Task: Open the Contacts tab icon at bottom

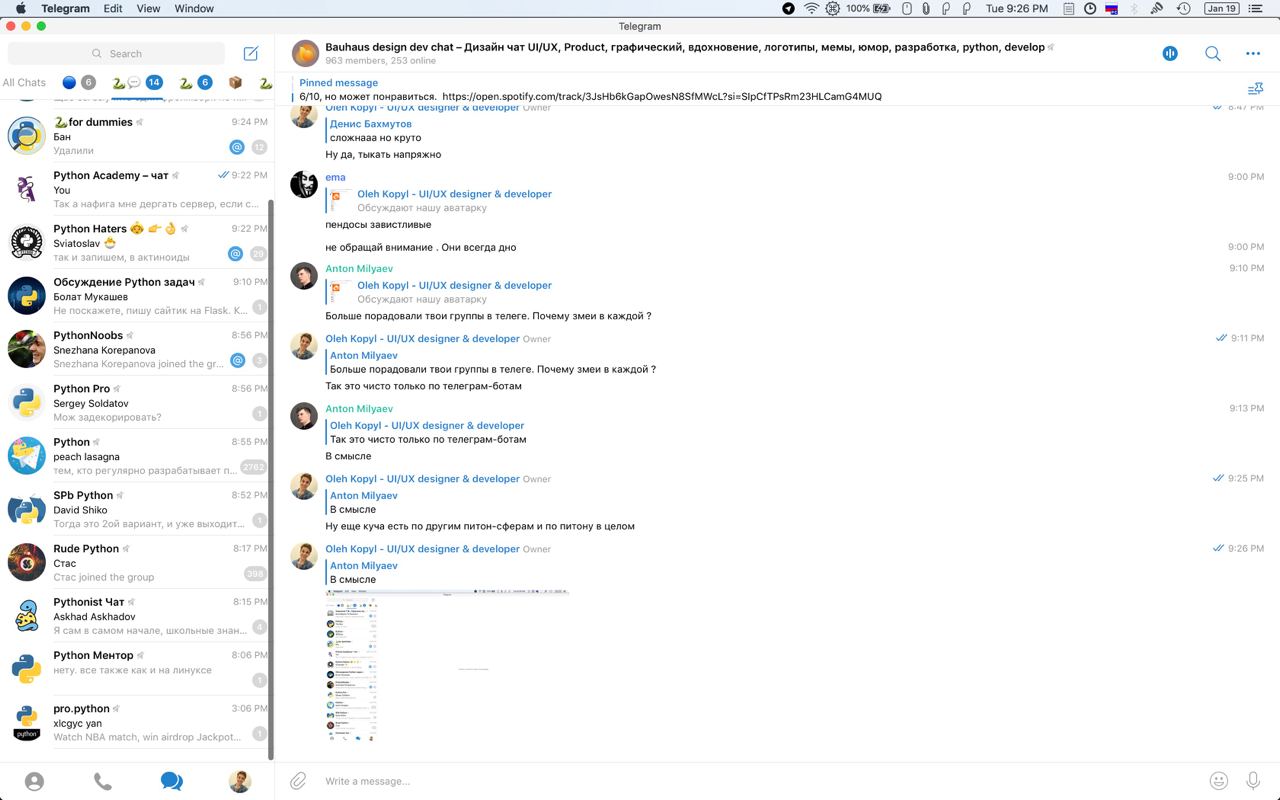Action: [x=34, y=781]
